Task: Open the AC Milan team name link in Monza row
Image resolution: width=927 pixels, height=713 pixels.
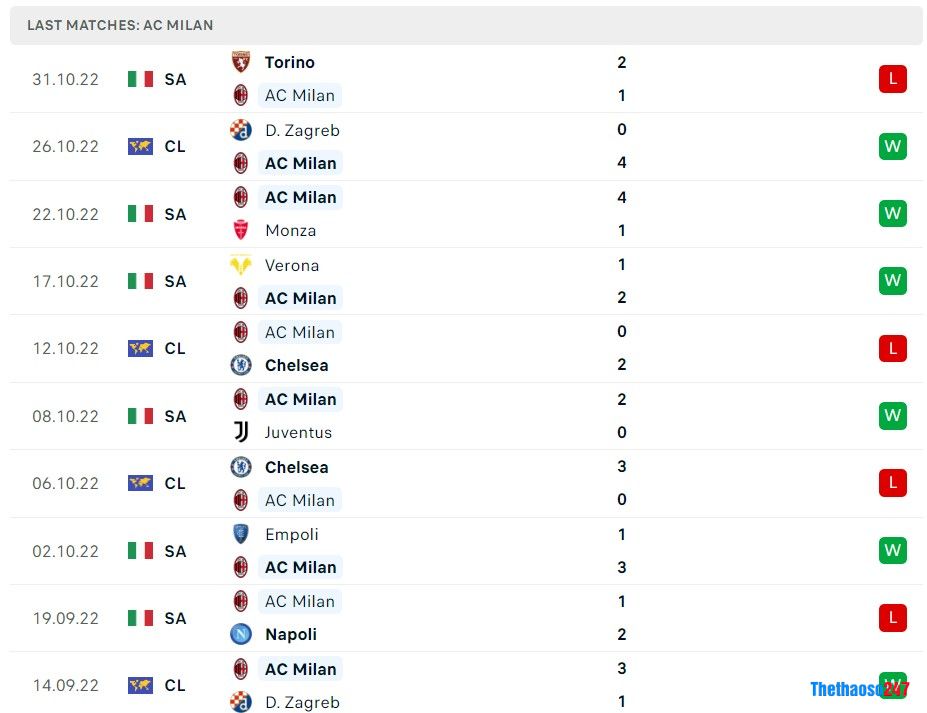Action: [x=300, y=197]
